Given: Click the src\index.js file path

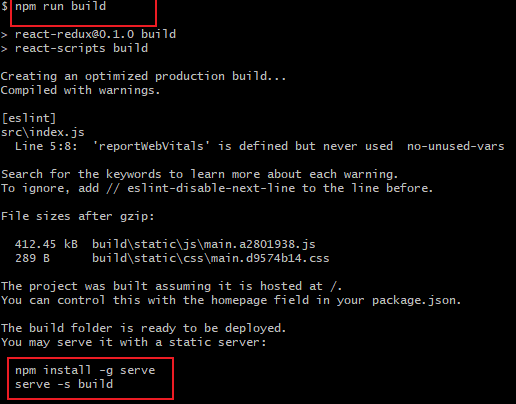Looking at the screenshot, I should click(x=43, y=133).
